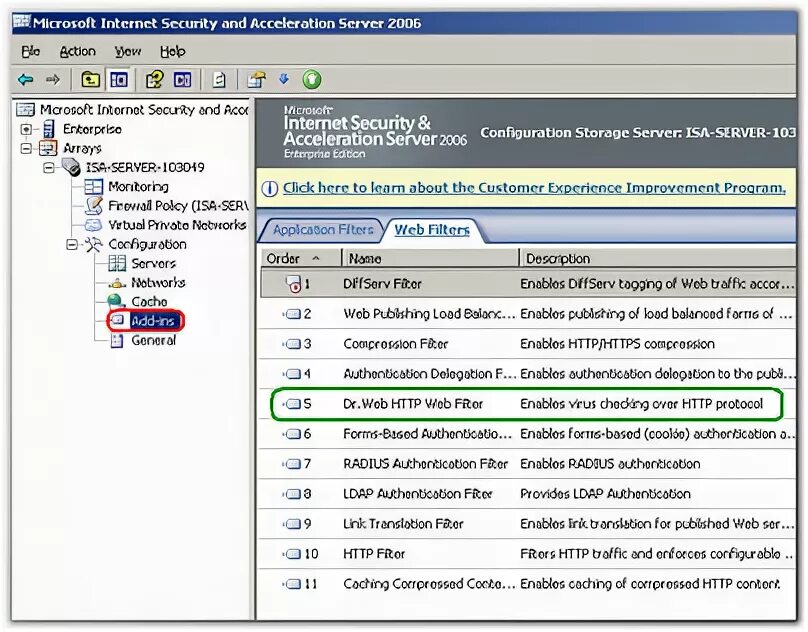The height and width of the screenshot is (632, 808).
Task: Click the Compression Filter row icon
Action: tap(293, 344)
